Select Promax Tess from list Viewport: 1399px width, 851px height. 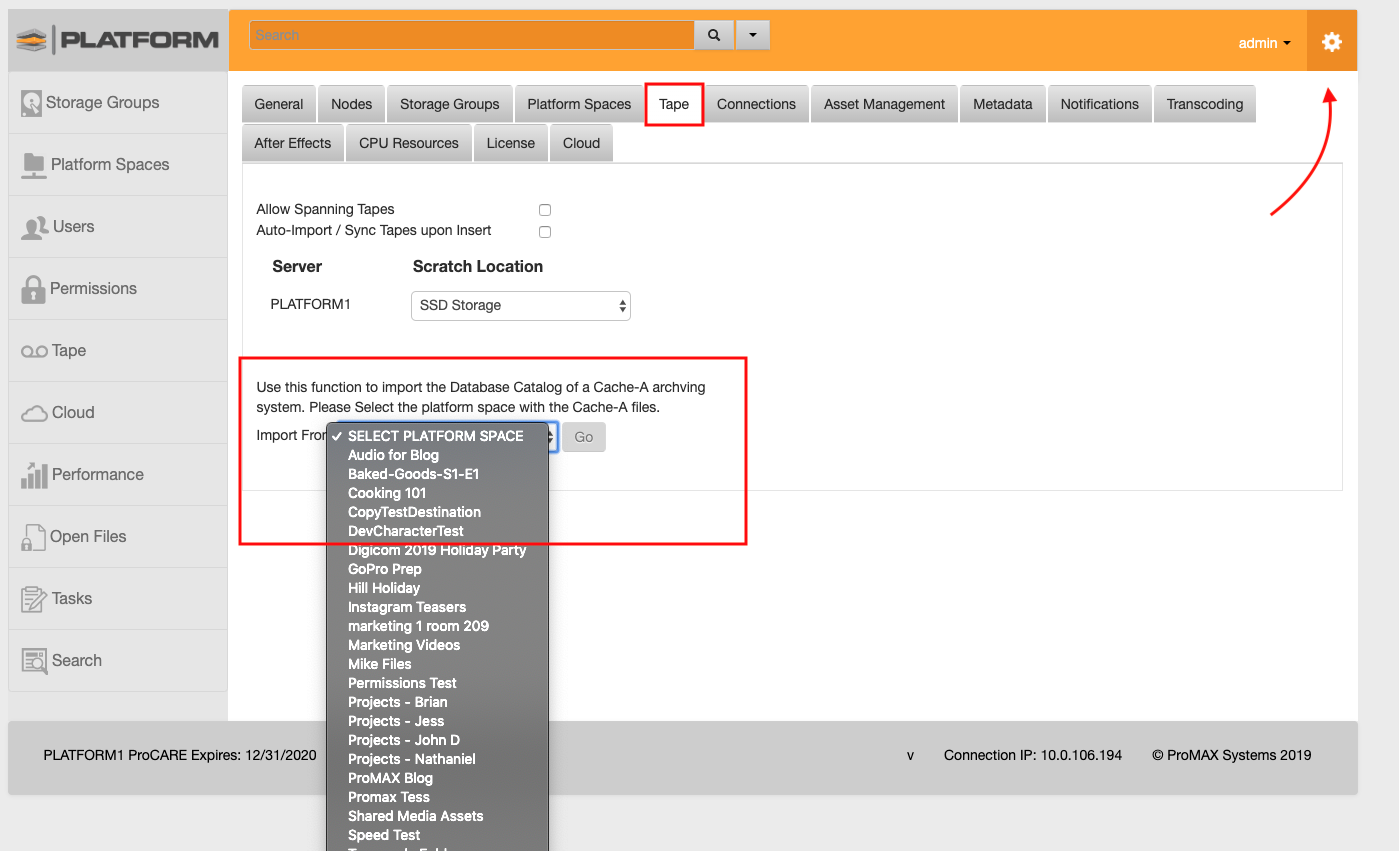(x=438, y=797)
